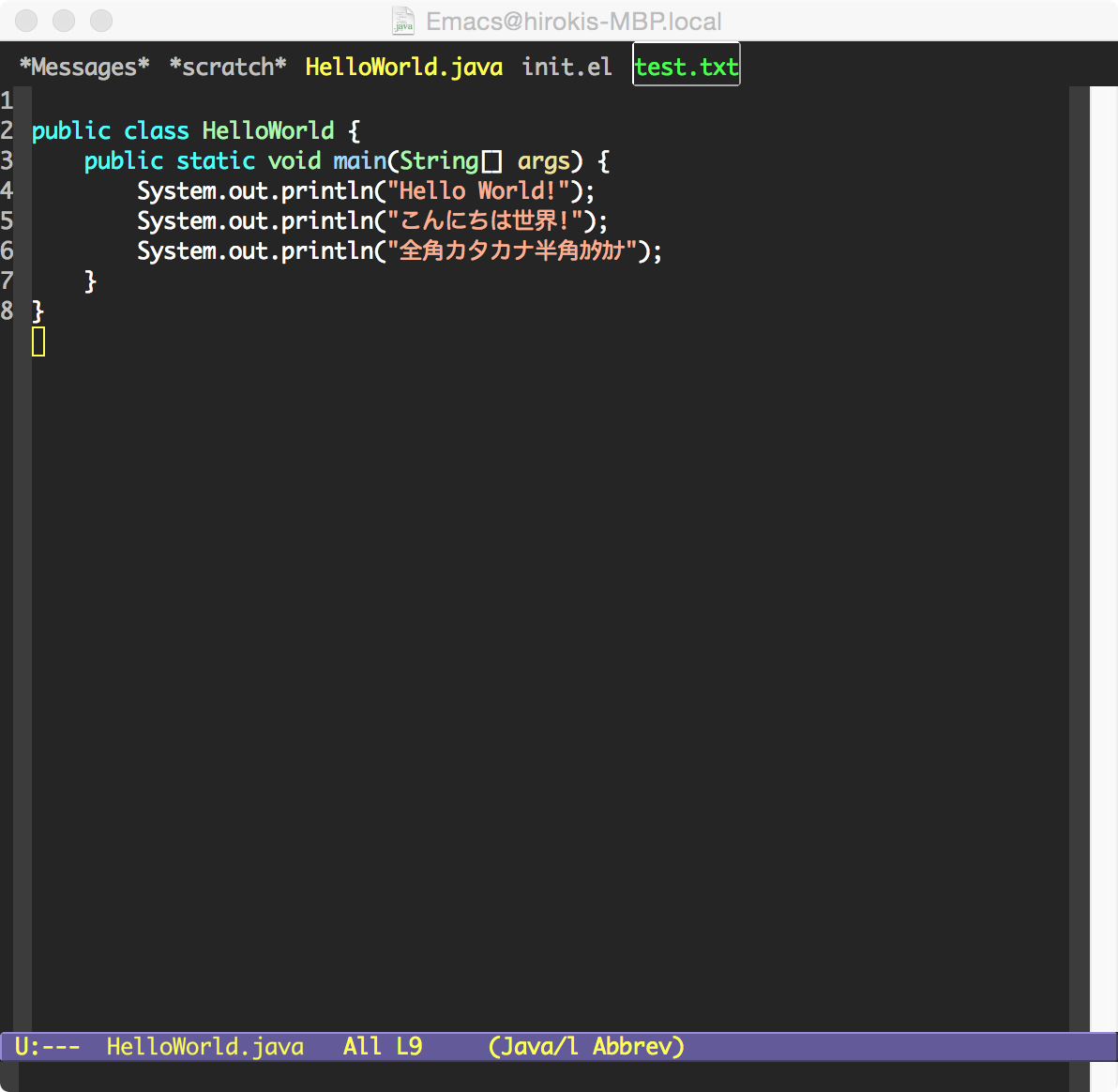The width and height of the screenshot is (1118, 1092).
Task: Click the Abbrev minor mode indicator
Action: [642, 1046]
